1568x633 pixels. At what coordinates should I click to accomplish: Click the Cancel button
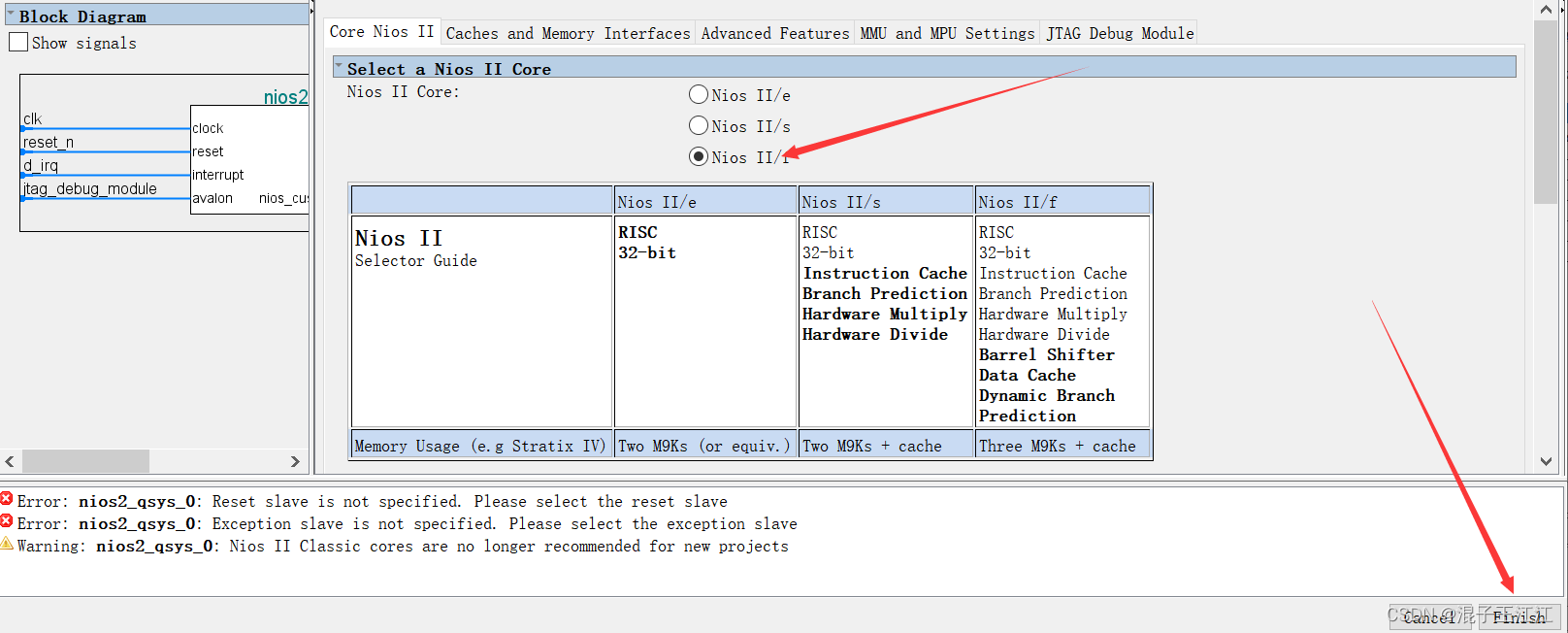(x=1428, y=617)
